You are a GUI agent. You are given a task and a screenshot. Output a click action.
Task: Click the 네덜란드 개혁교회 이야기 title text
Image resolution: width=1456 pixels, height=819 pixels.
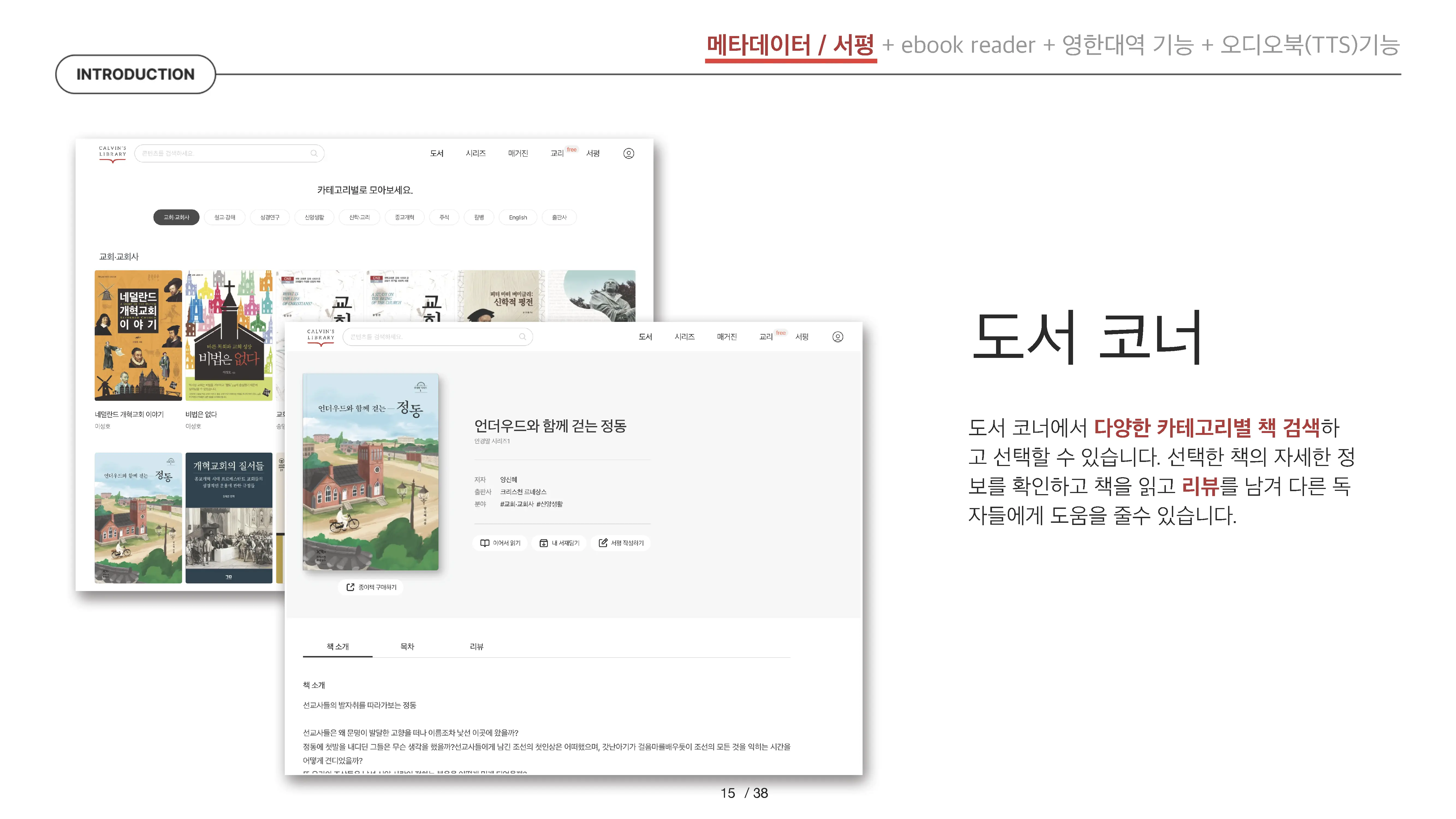click(129, 414)
